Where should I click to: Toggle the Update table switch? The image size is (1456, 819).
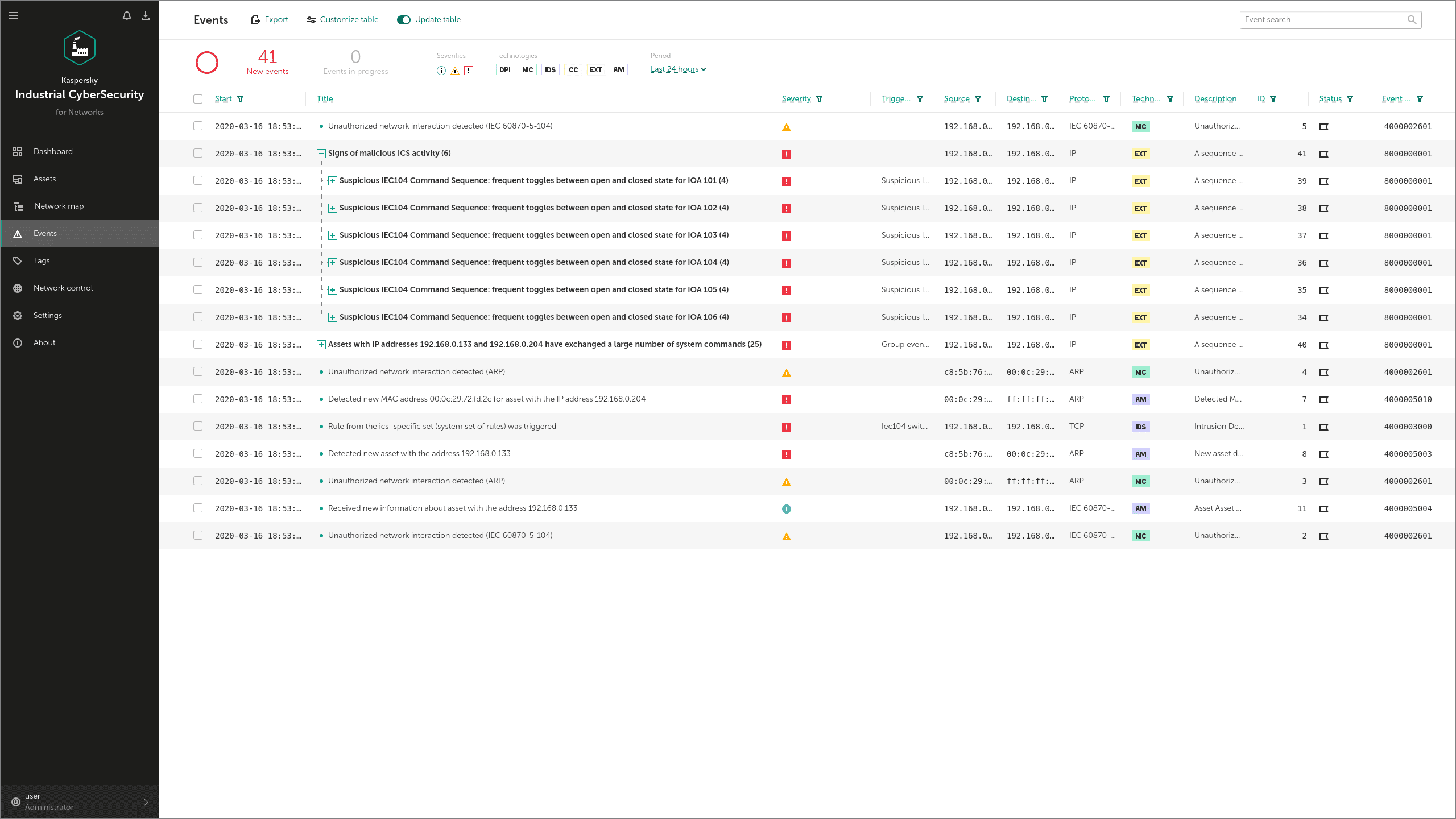click(x=404, y=20)
